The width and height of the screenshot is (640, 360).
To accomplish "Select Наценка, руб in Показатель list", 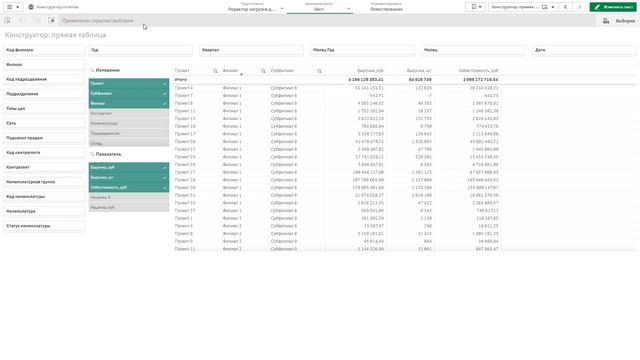I will pos(129,207).
